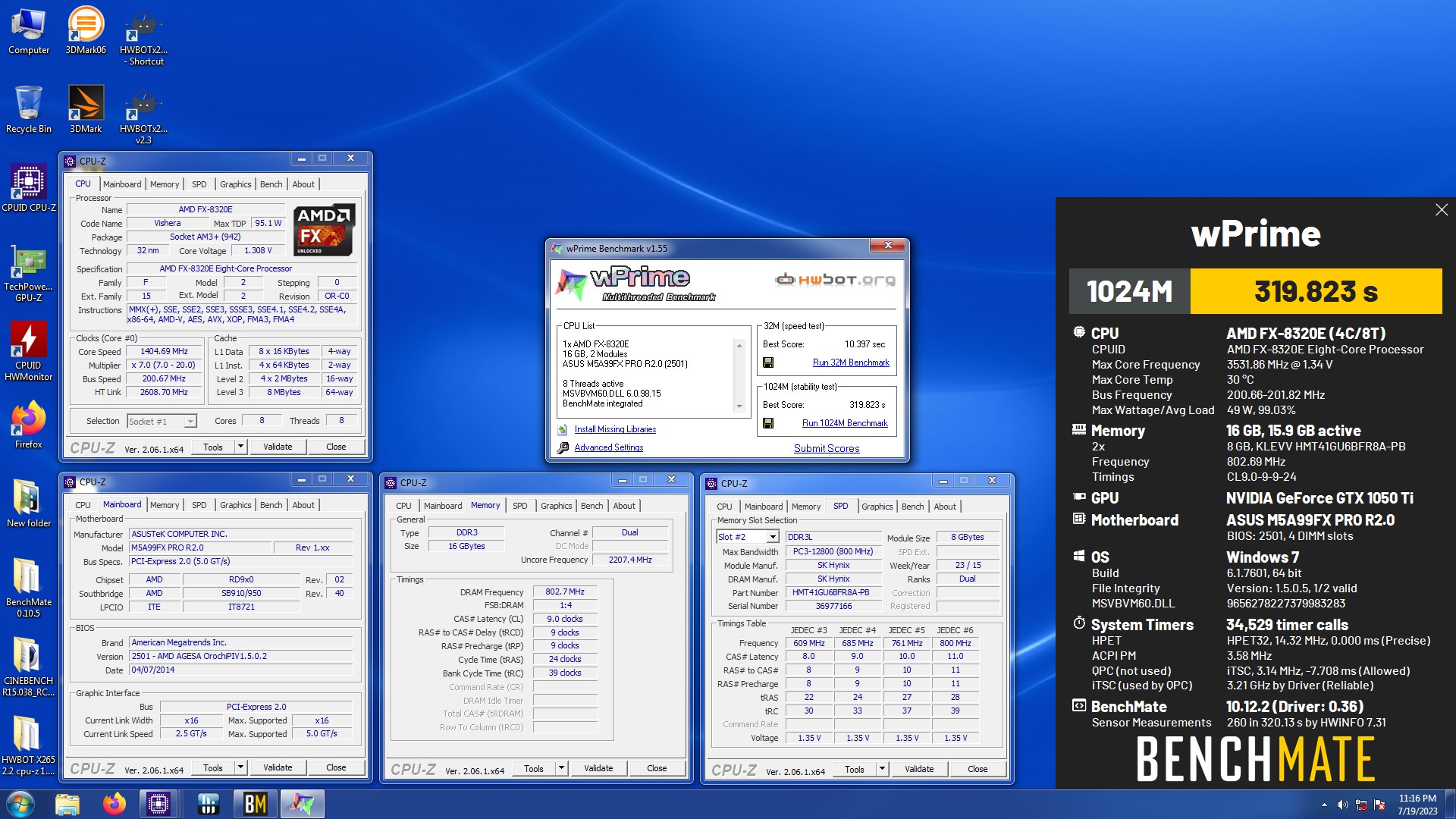Screen dimensions: 1456x819
Task: Switch to Mainboard tab in top CPU-Z window
Action: tap(122, 184)
